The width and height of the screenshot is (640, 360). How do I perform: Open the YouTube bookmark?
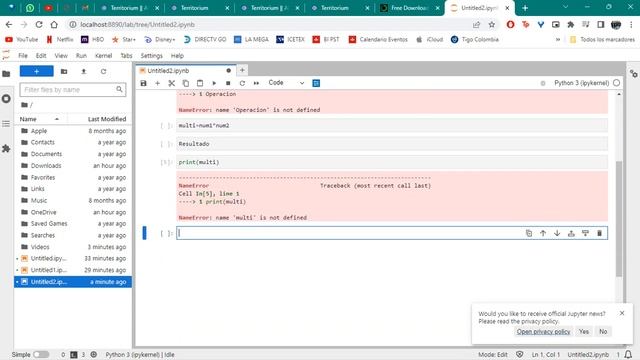[21, 40]
